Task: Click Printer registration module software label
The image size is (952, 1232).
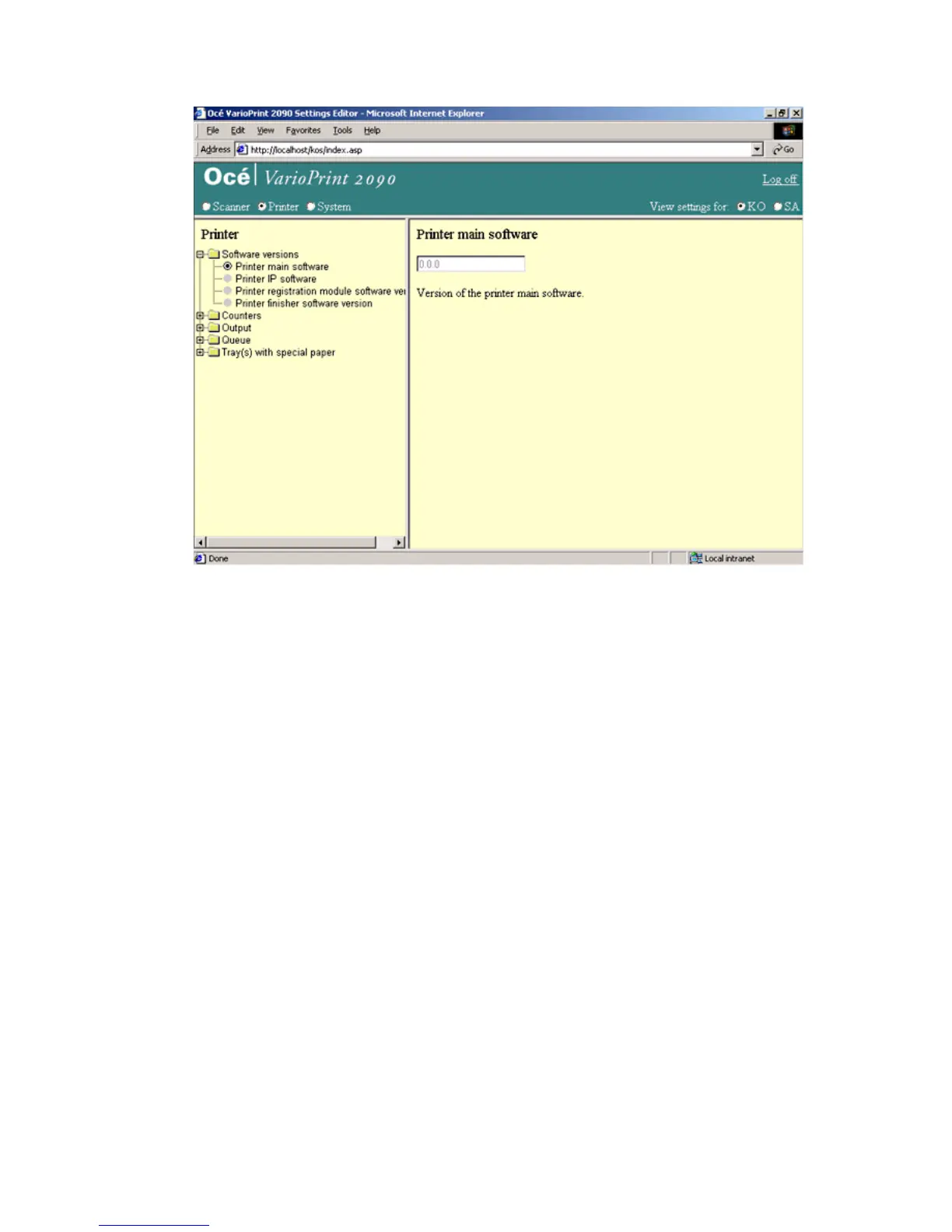Action: coord(320,291)
